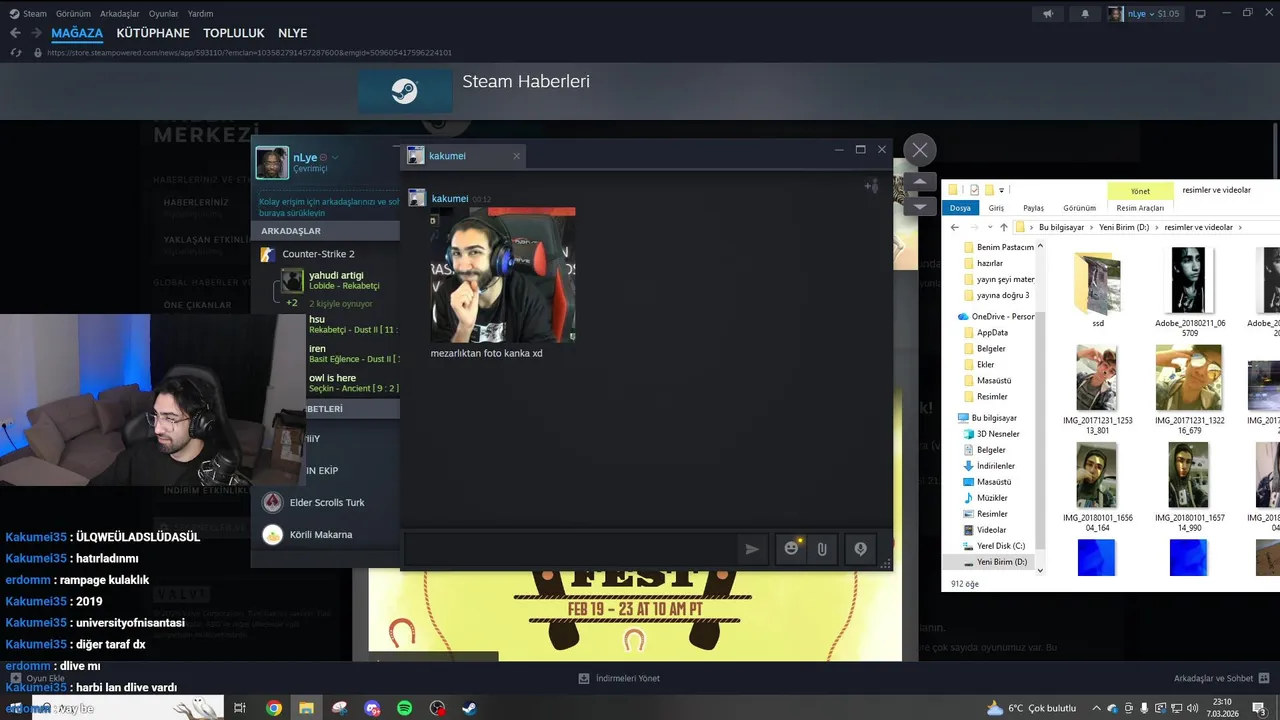Open TOPLULUK tab in Steam
Viewport: 1280px width, 720px height.
(x=234, y=33)
